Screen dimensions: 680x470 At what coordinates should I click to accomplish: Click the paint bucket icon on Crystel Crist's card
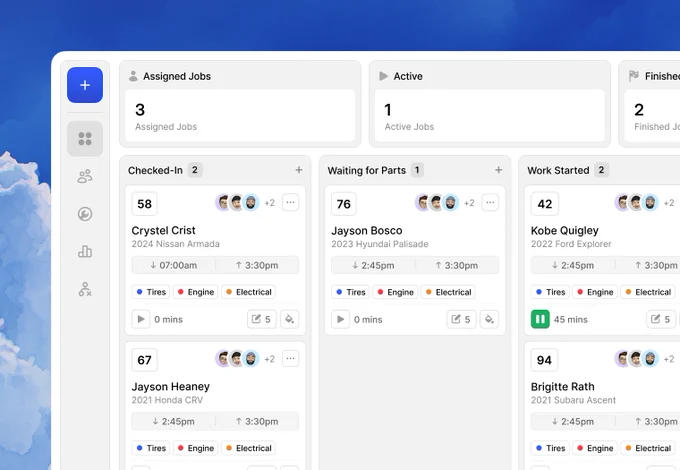point(290,319)
